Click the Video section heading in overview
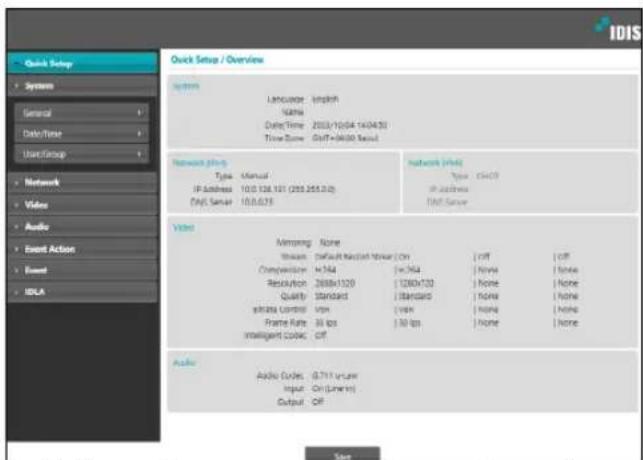Screen dimensions: 643x460 [183, 228]
